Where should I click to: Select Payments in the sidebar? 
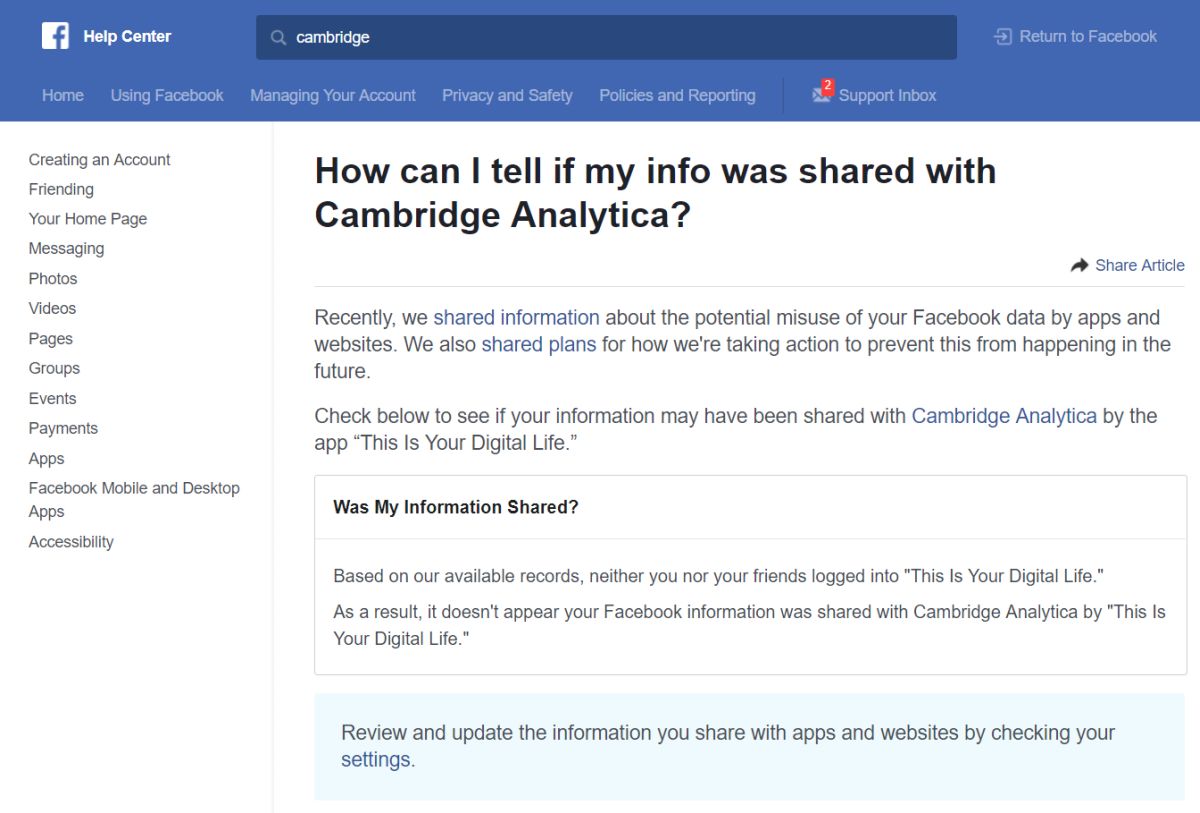pos(63,428)
